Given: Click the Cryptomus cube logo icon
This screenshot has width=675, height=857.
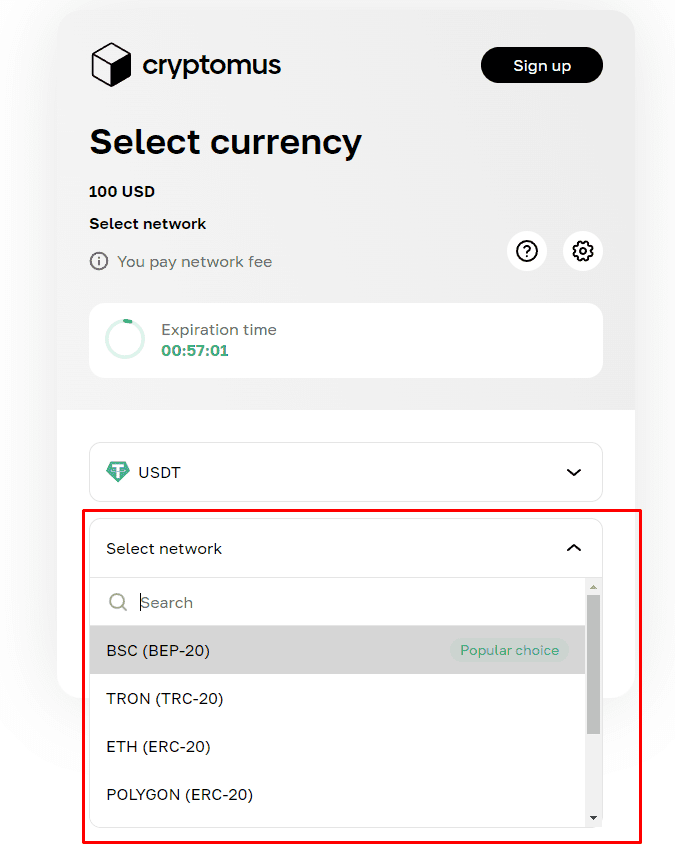Looking at the screenshot, I should [111, 65].
